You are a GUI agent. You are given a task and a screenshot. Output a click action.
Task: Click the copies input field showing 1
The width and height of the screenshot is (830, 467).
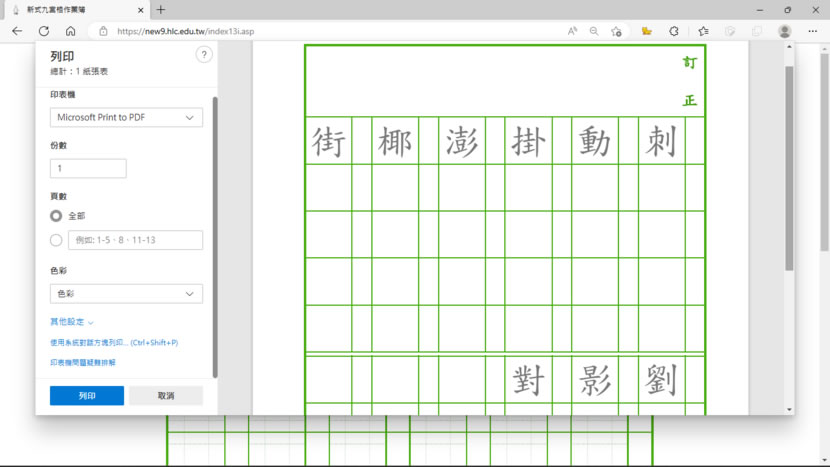click(88, 168)
